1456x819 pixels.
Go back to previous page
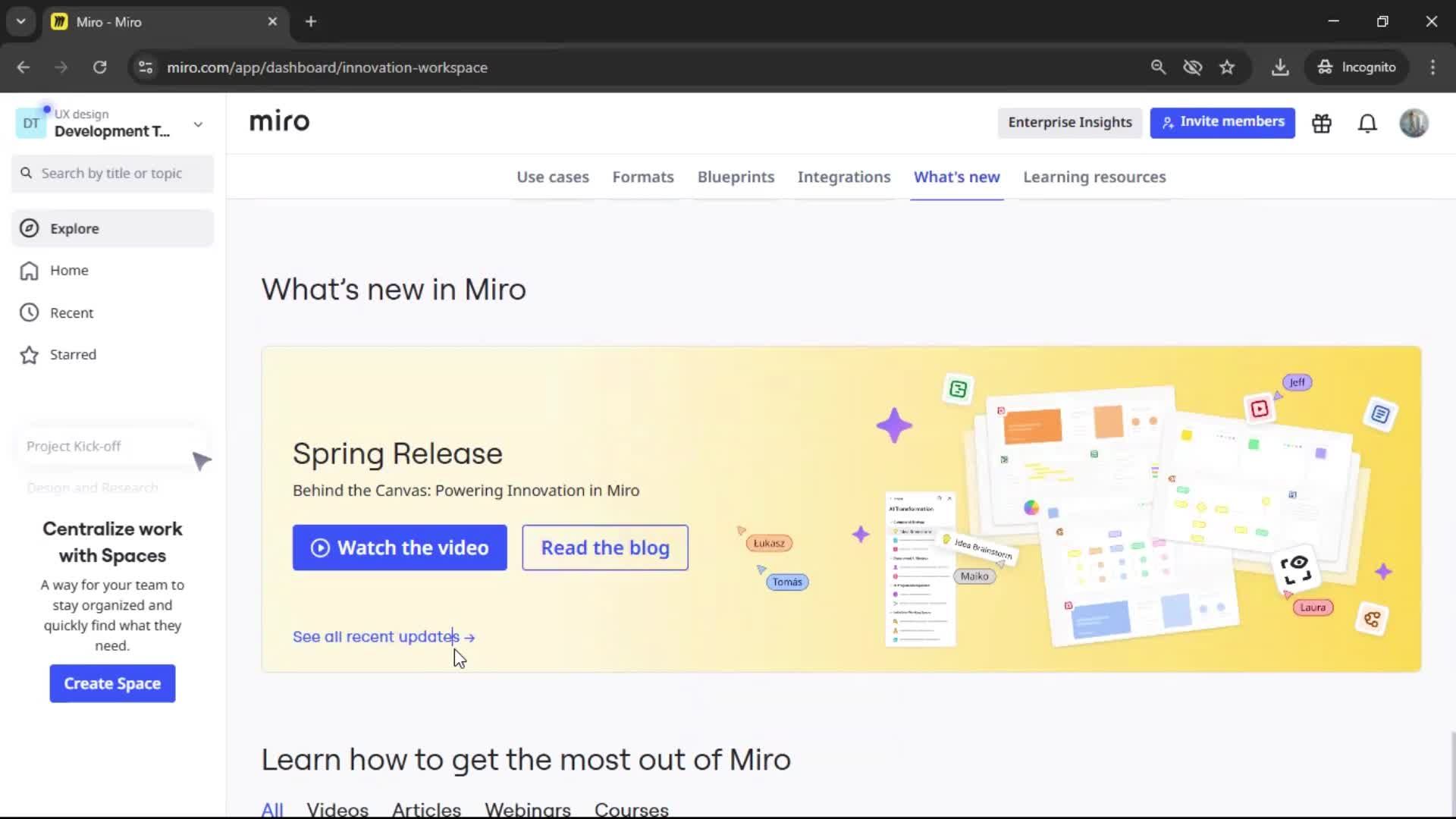point(24,67)
